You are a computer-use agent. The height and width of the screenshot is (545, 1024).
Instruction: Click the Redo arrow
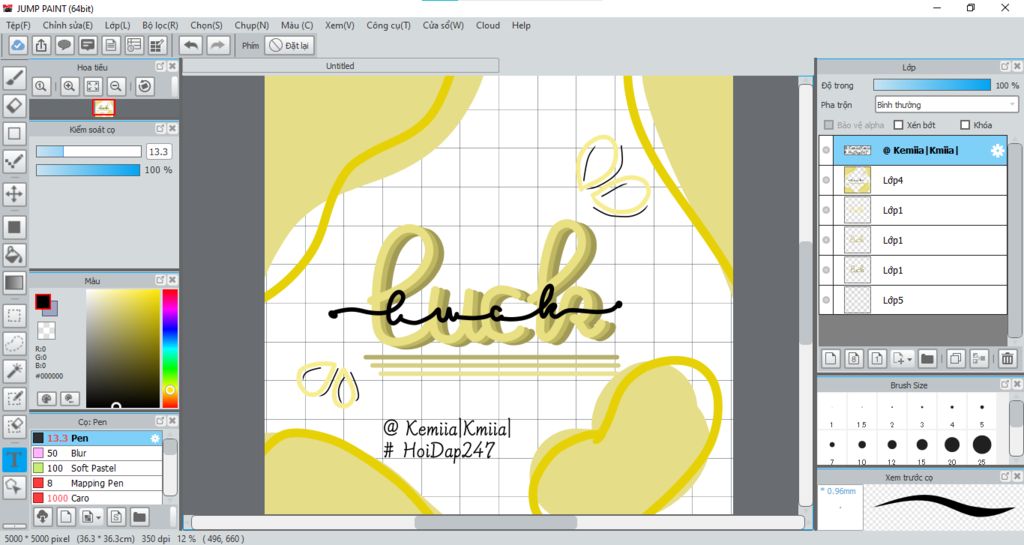pyautogui.click(x=217, y=45)
